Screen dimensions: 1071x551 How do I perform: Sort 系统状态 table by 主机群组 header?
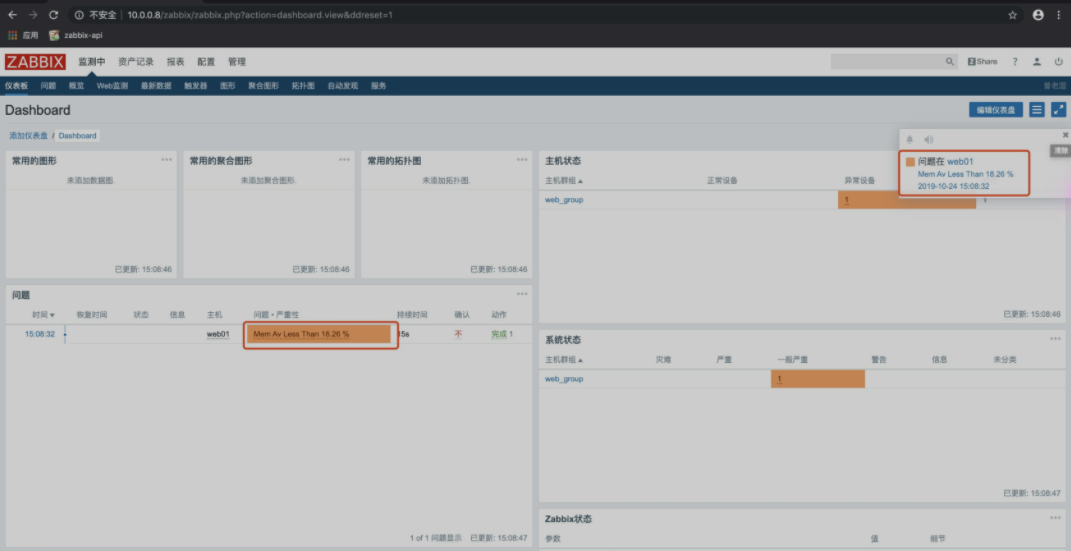click(x=564, y=360)
